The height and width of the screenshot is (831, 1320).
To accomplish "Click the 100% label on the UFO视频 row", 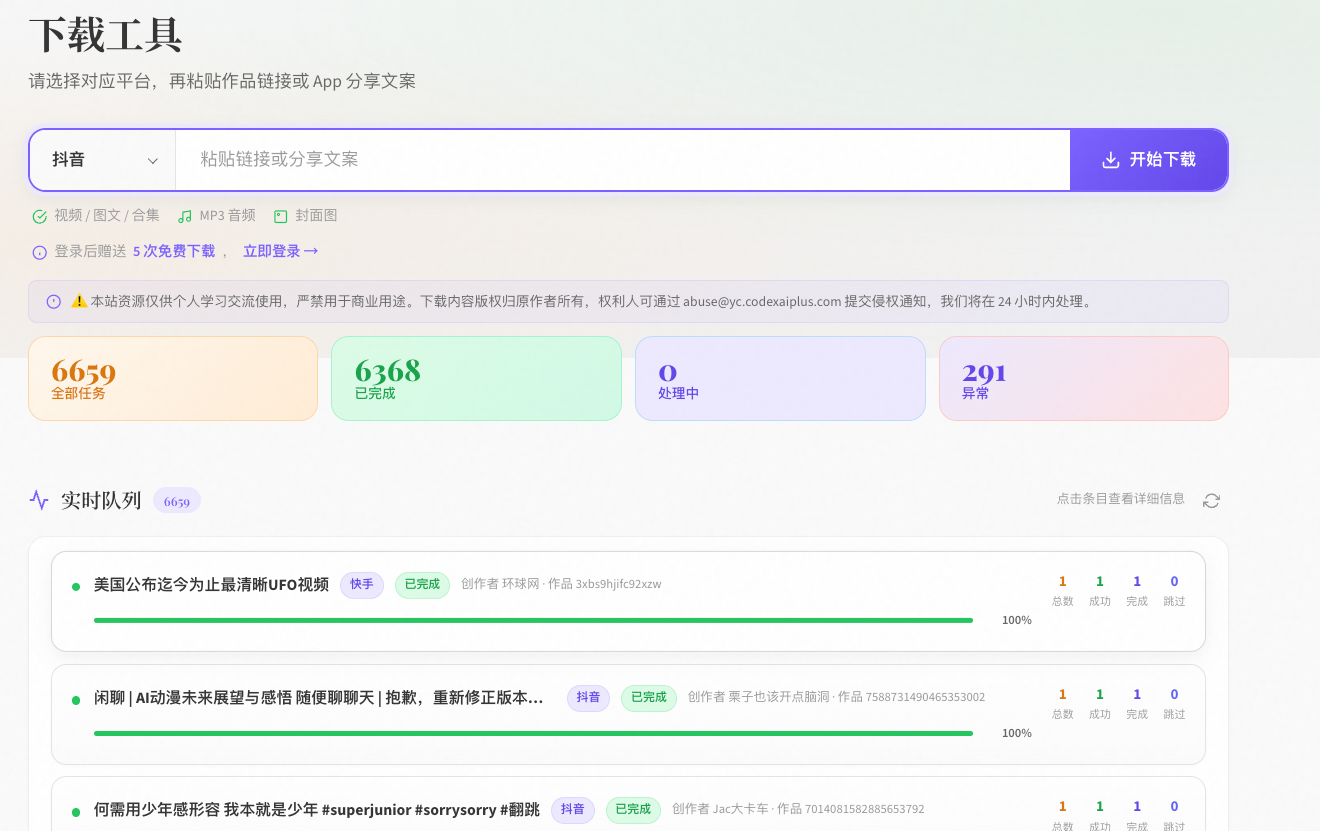I will 1017,621.
